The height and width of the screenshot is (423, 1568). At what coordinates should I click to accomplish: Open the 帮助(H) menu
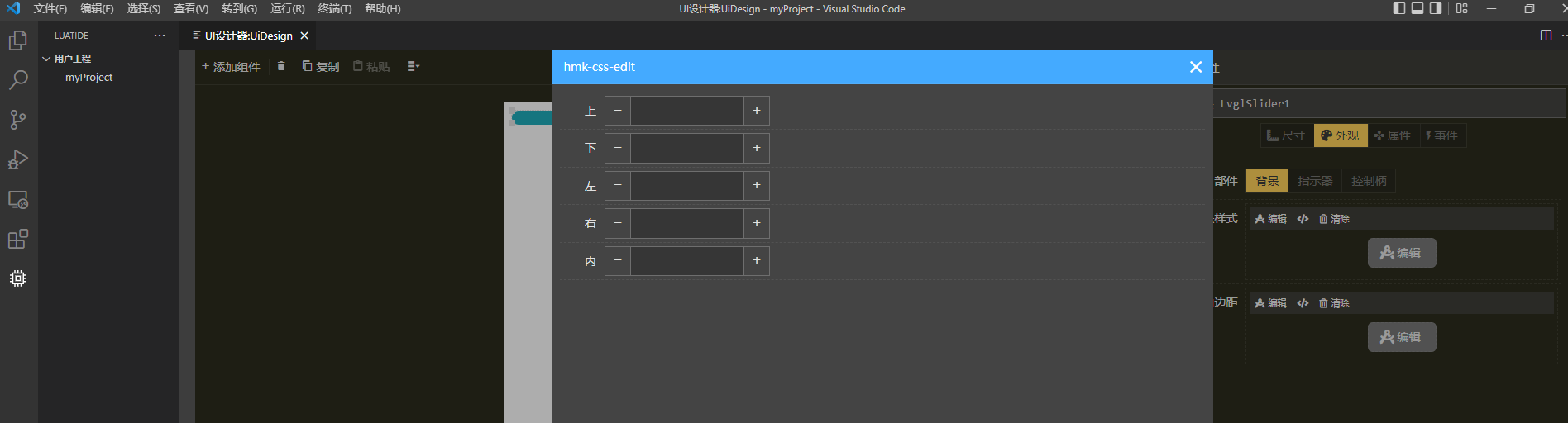coord(383,8)
